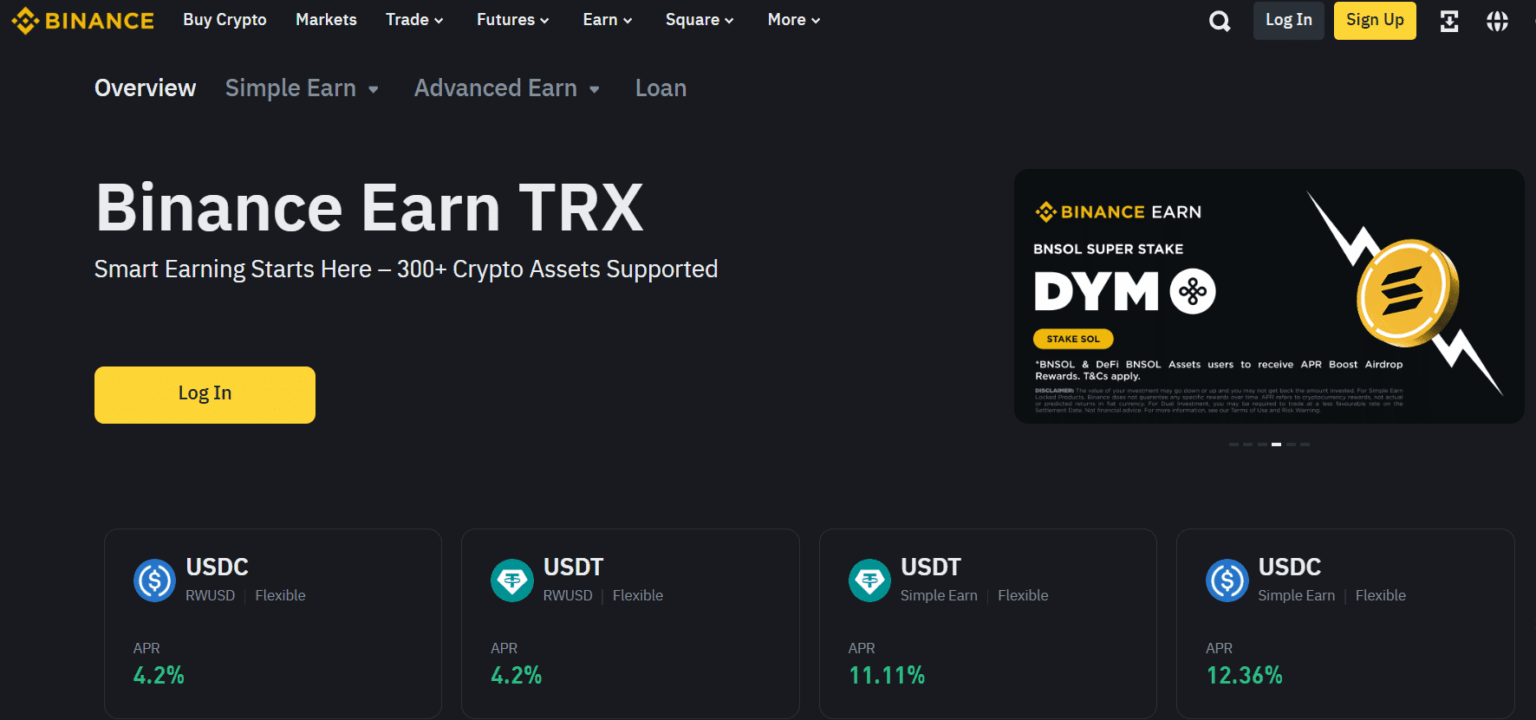Open the Futures menu
Image resolution: width=1536 pixels, height=720 pixels.
pyautogui.click(x=511, y=19)
